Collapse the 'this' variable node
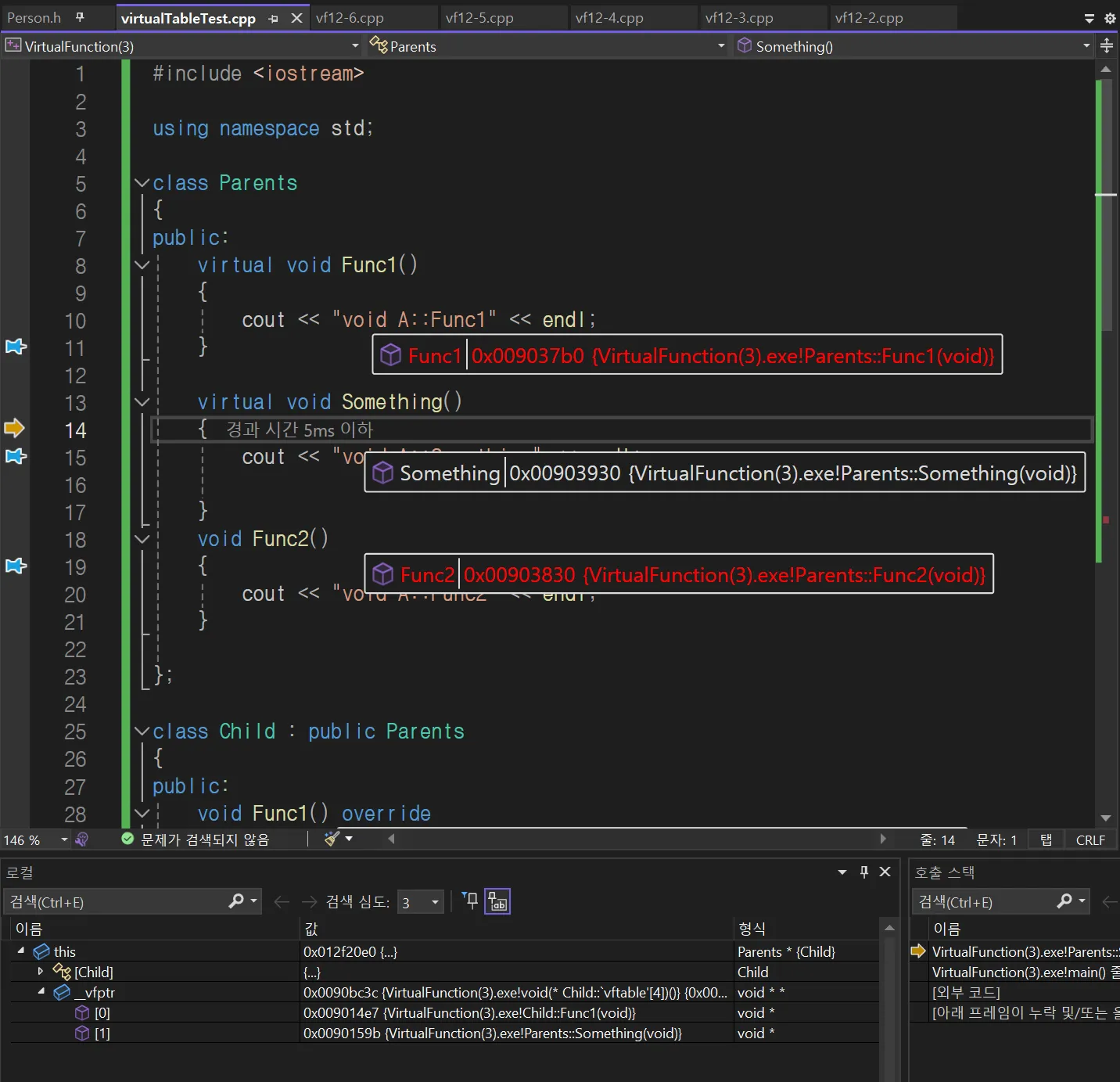 tap(21, 951)
